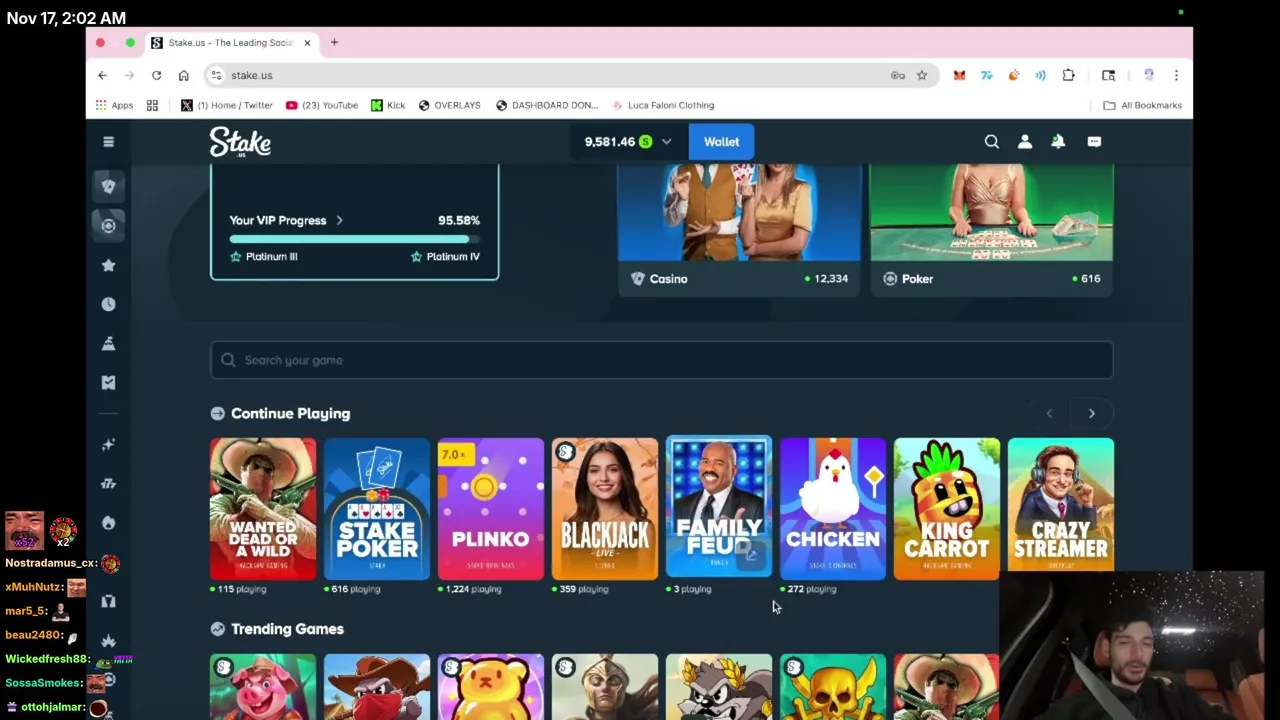The width and height of the screenshot is (1280, 720).
Task: Open the YouTube bookmark
Action: (322, 105)
